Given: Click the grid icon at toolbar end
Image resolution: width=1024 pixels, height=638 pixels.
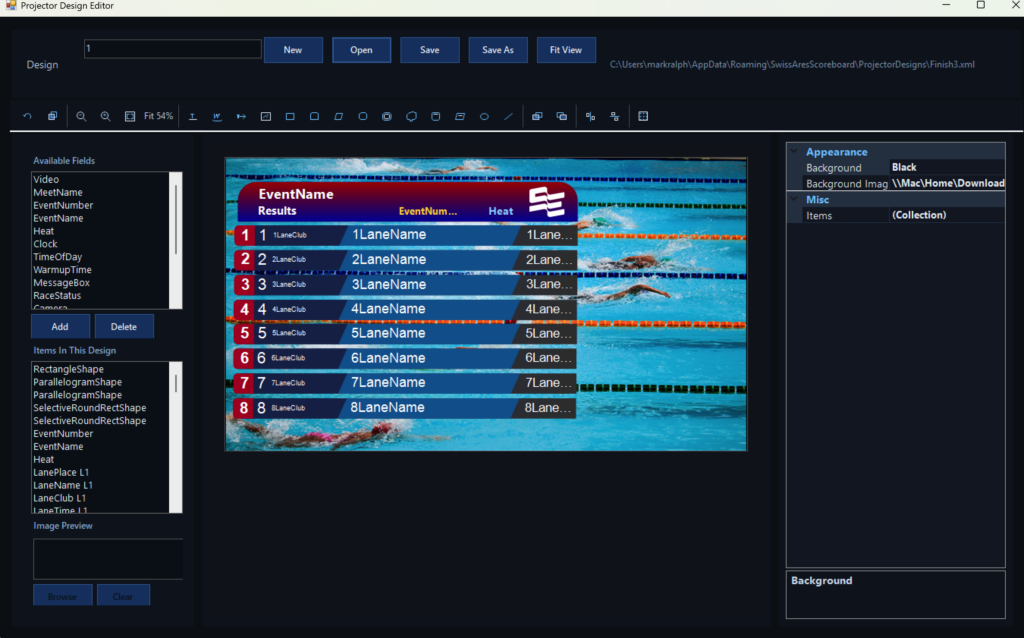Looking at the screenshot, I should (x=643, y=117).
